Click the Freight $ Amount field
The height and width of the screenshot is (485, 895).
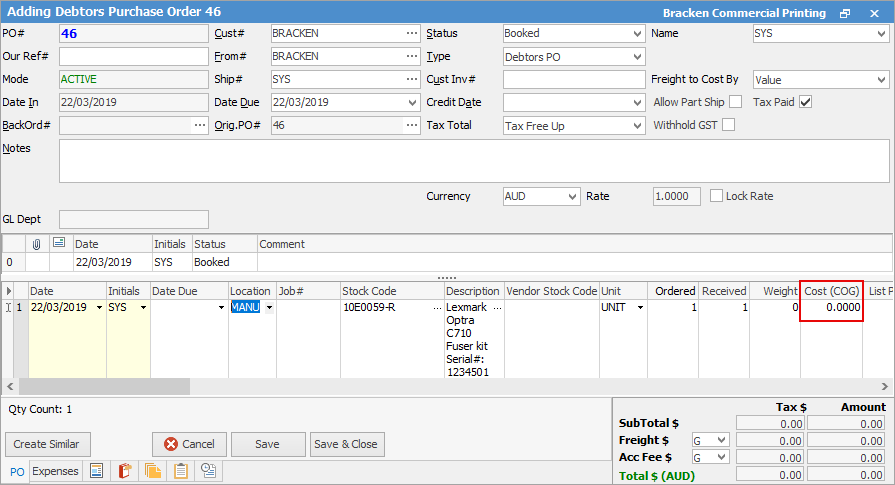846,440
